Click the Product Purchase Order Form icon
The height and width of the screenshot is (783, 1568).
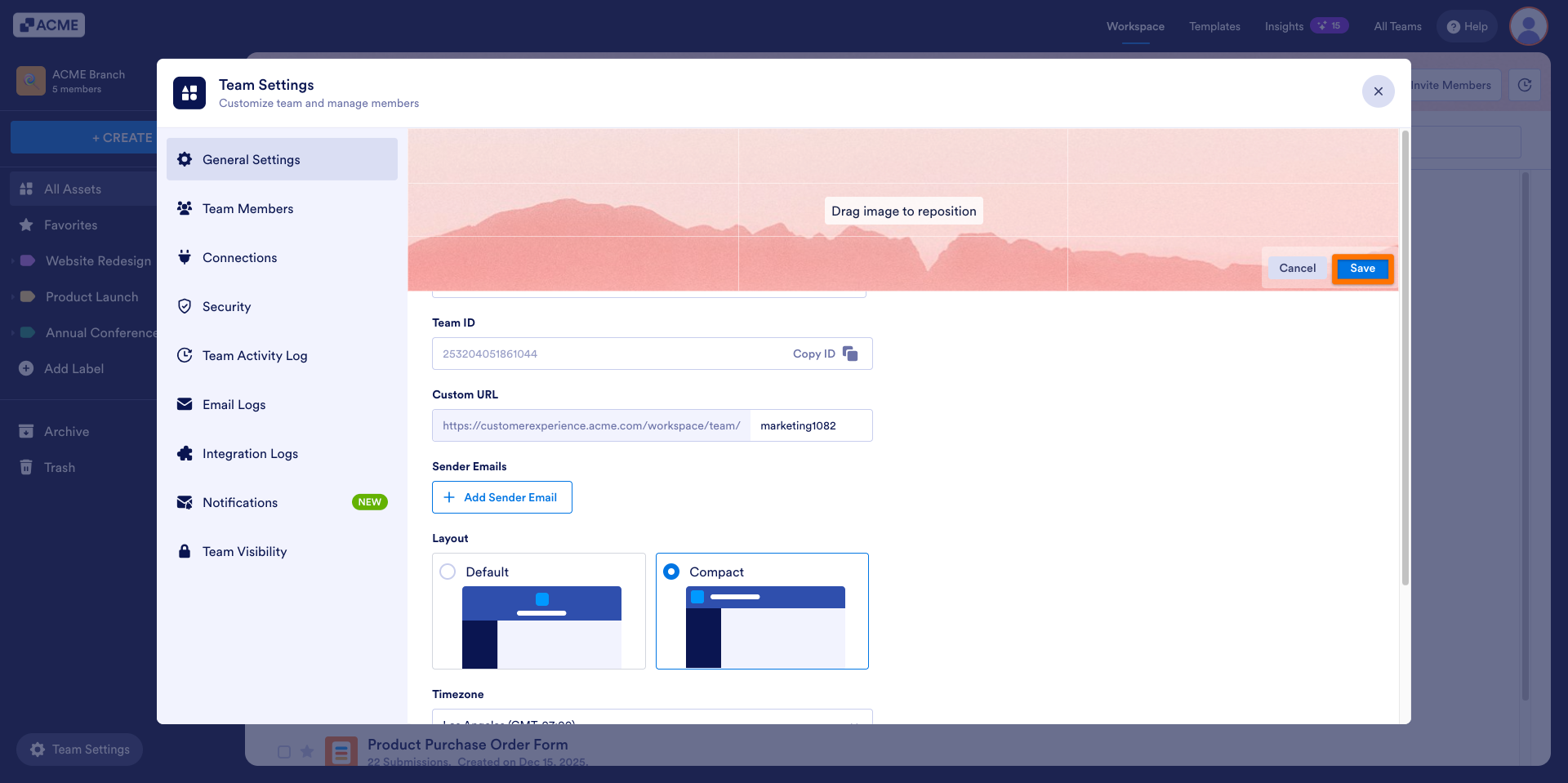click(x=341, y=751)
